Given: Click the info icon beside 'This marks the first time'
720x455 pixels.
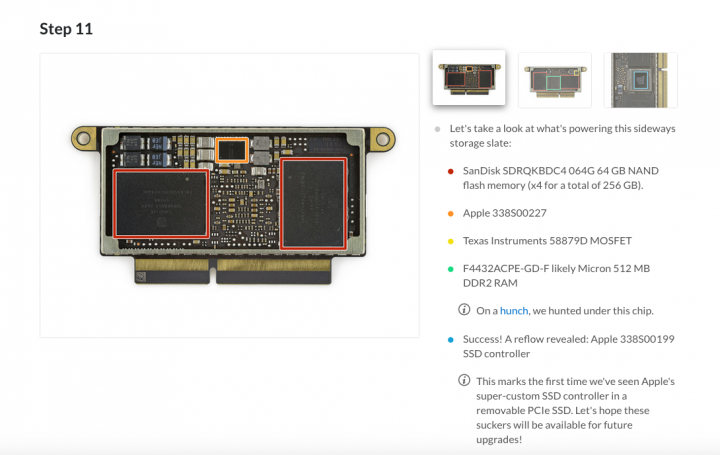Looking at the screenshot, I should pyautogui.click(x=464, y=380).
